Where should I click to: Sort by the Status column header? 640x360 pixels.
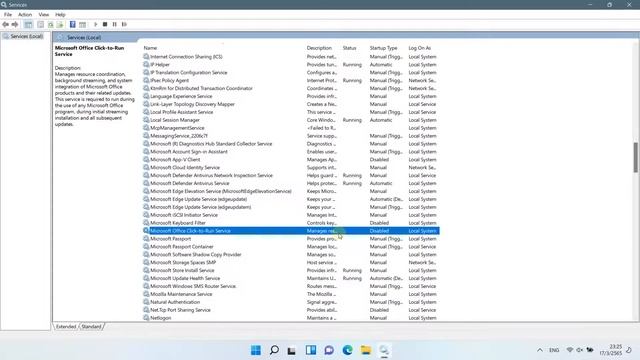click(x=349, y=48)
